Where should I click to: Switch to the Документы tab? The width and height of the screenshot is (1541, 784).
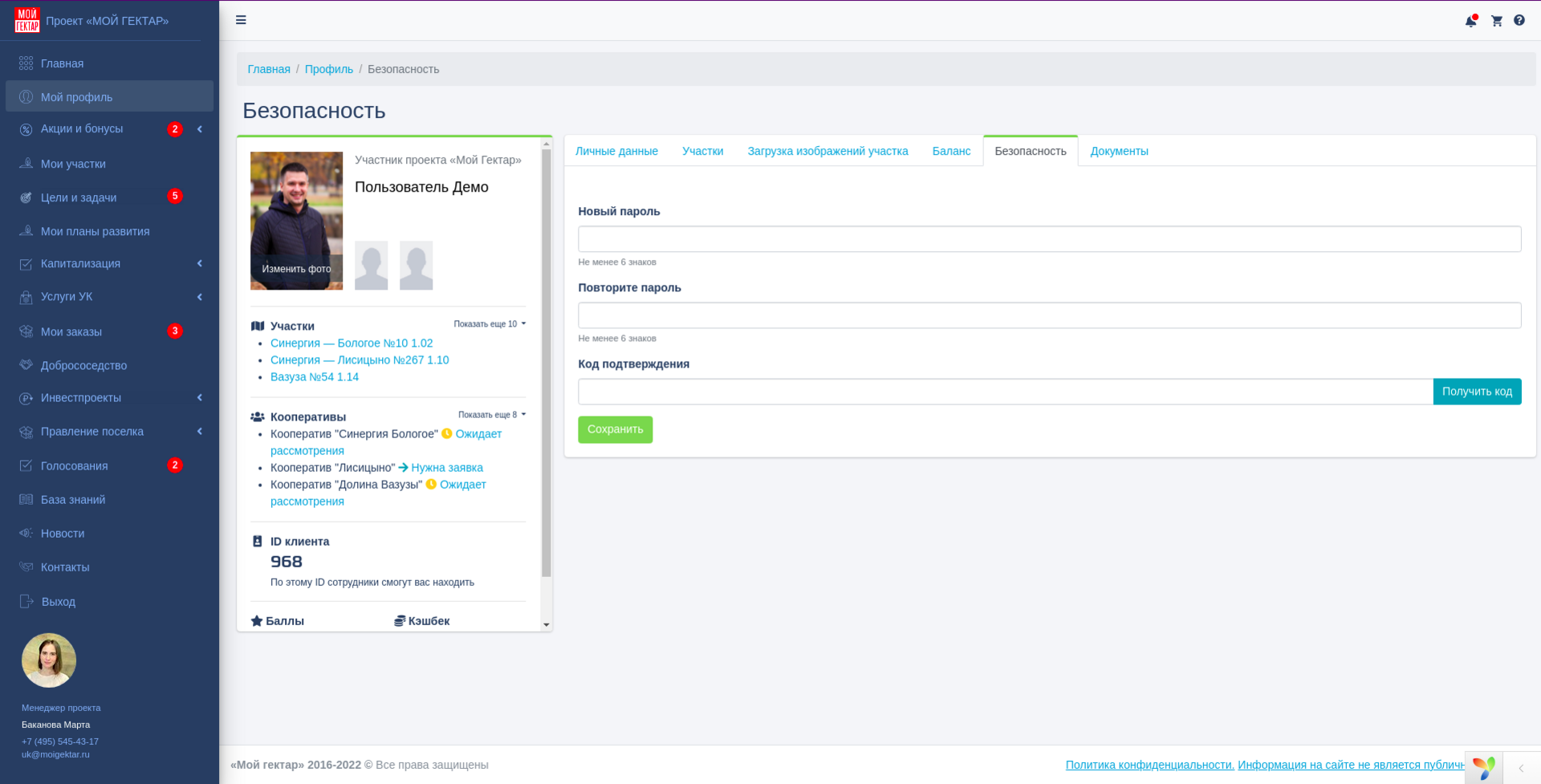click(x=1119, y=151)
